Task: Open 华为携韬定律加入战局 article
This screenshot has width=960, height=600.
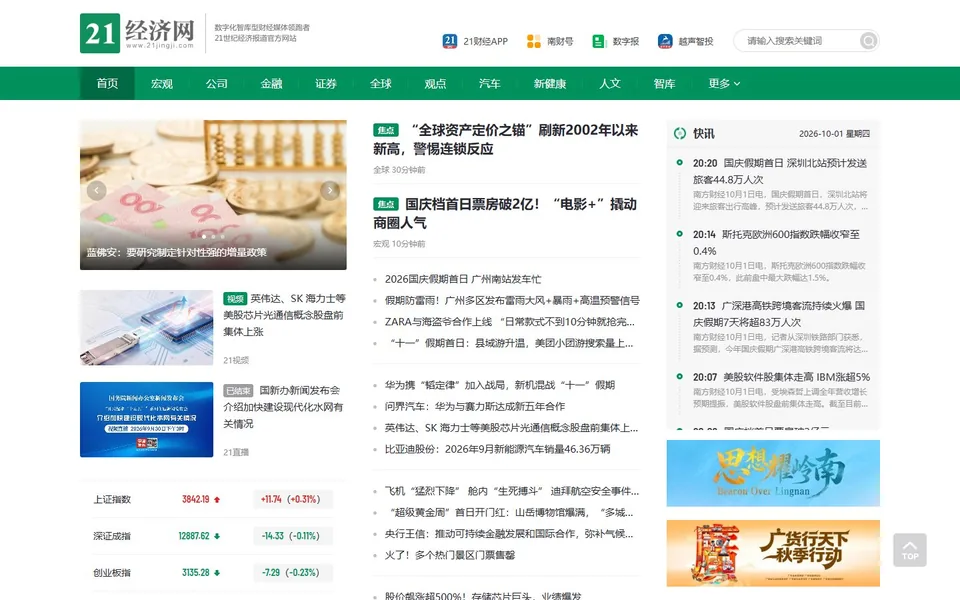Action: 500,385
